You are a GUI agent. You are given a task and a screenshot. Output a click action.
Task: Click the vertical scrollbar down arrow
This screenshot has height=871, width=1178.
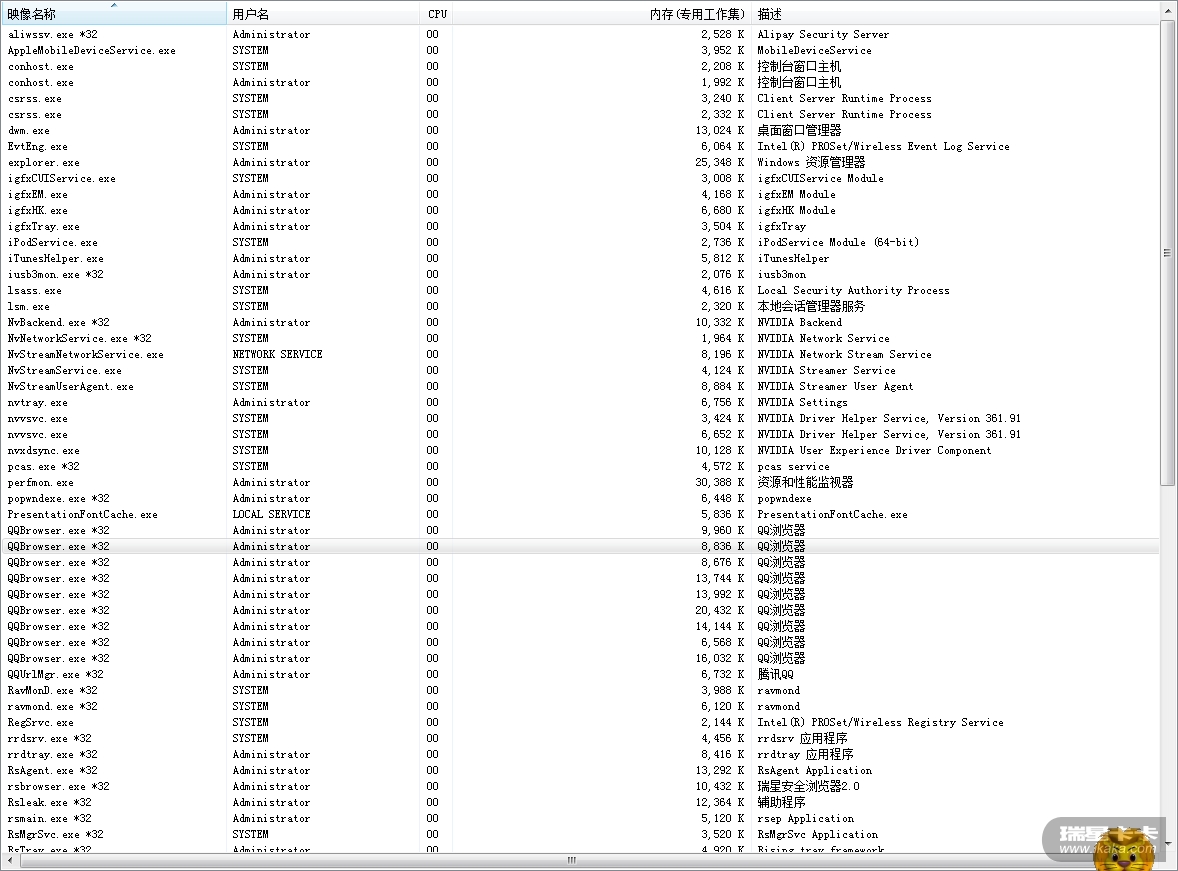pos(1167,844)
